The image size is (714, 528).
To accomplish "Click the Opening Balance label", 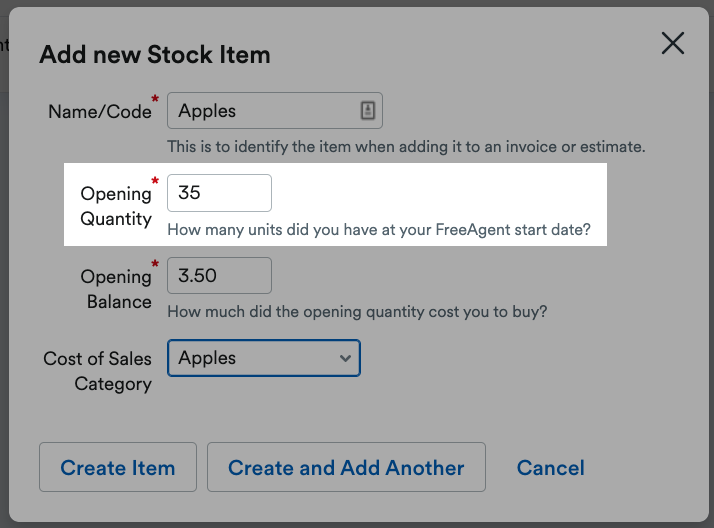I will point(116,289).
